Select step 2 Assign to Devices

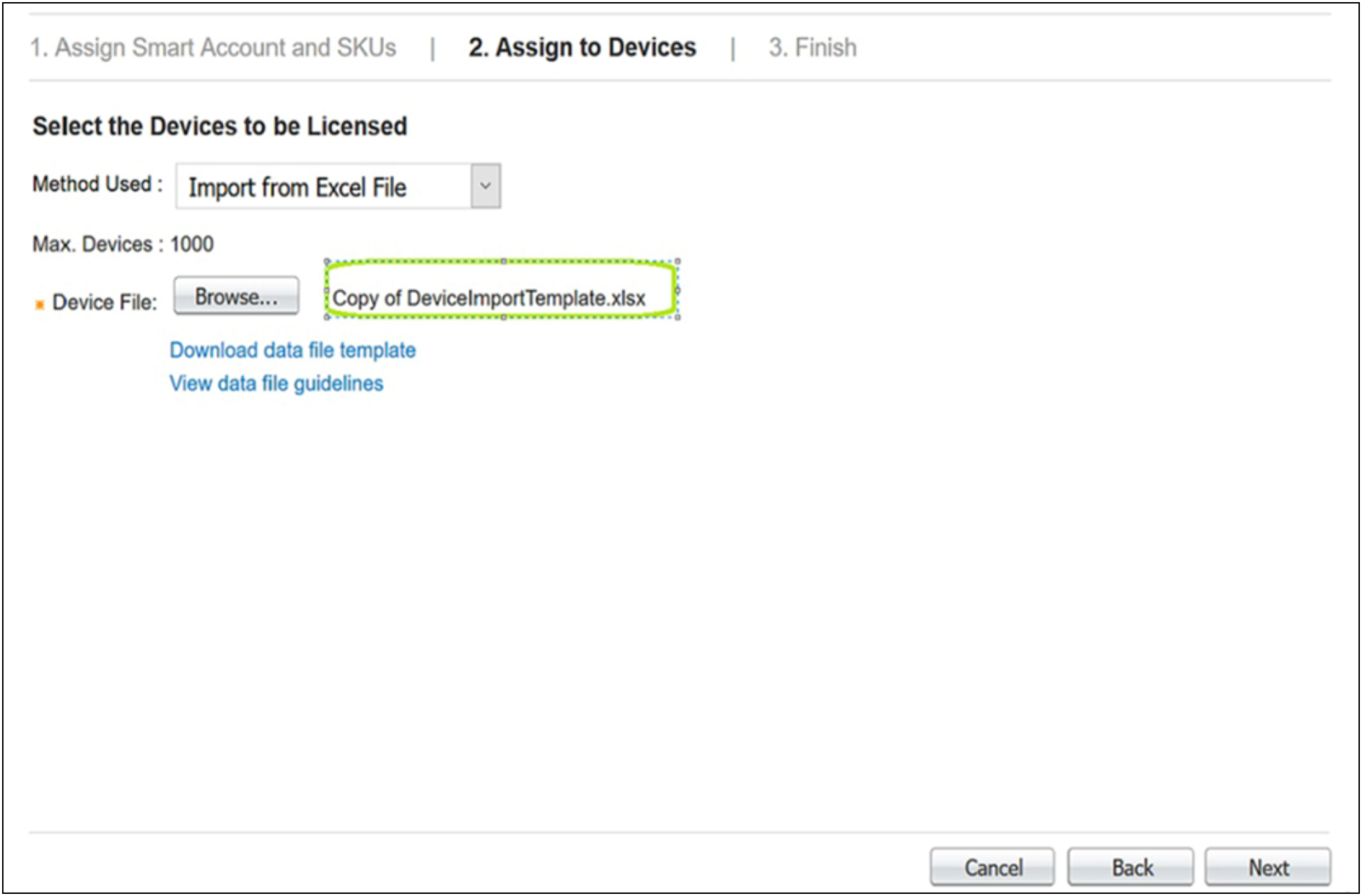tap(582, 48)
